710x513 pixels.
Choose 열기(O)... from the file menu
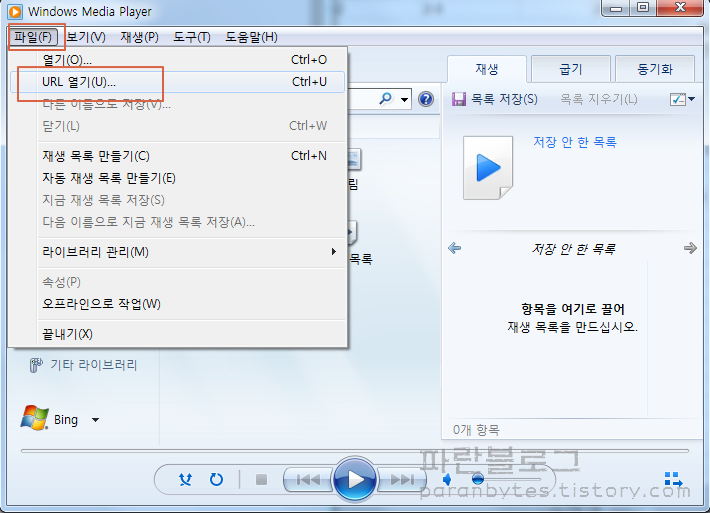point(178,60)
